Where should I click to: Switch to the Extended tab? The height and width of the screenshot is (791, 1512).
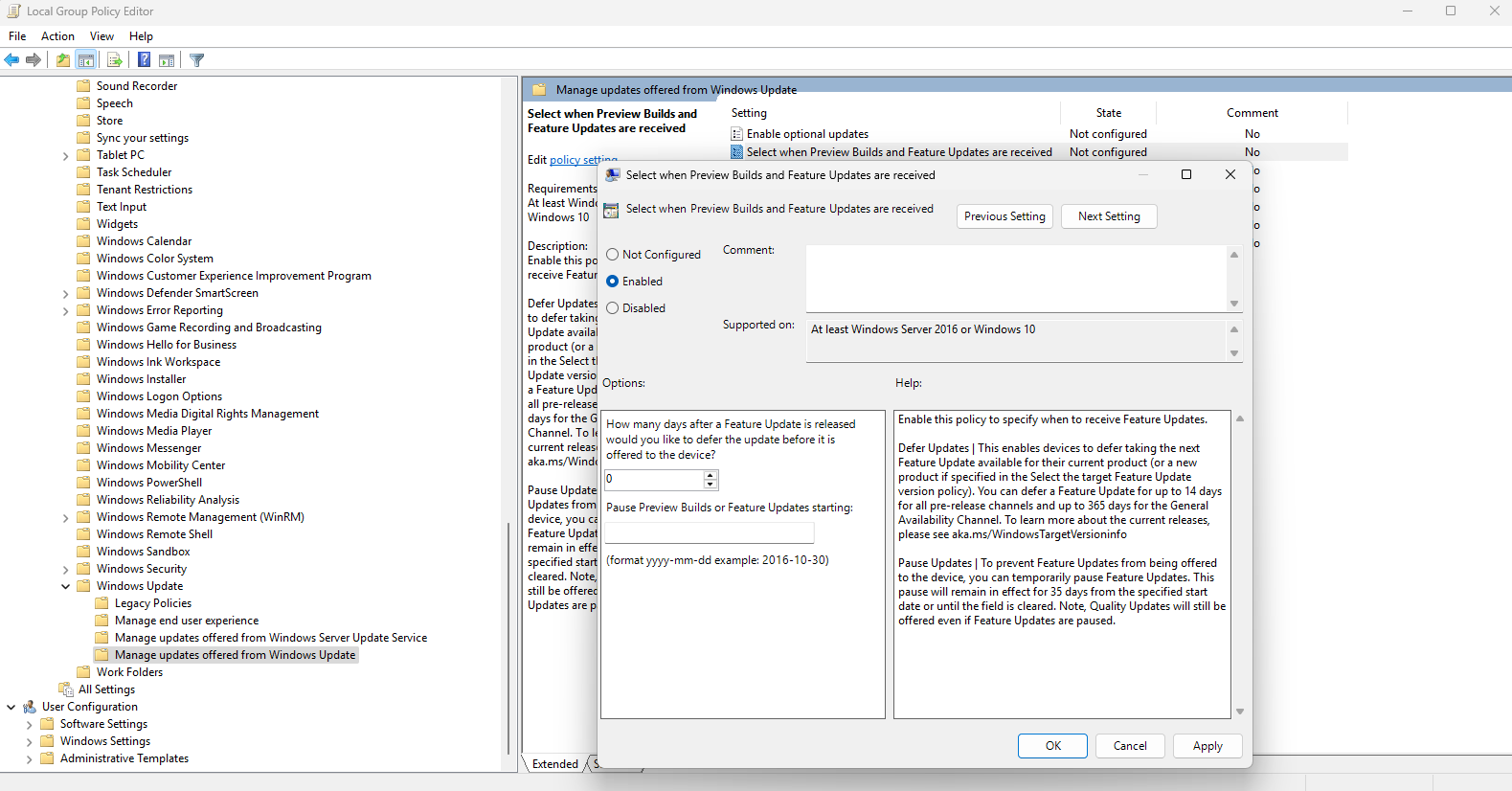coord(555,764)
